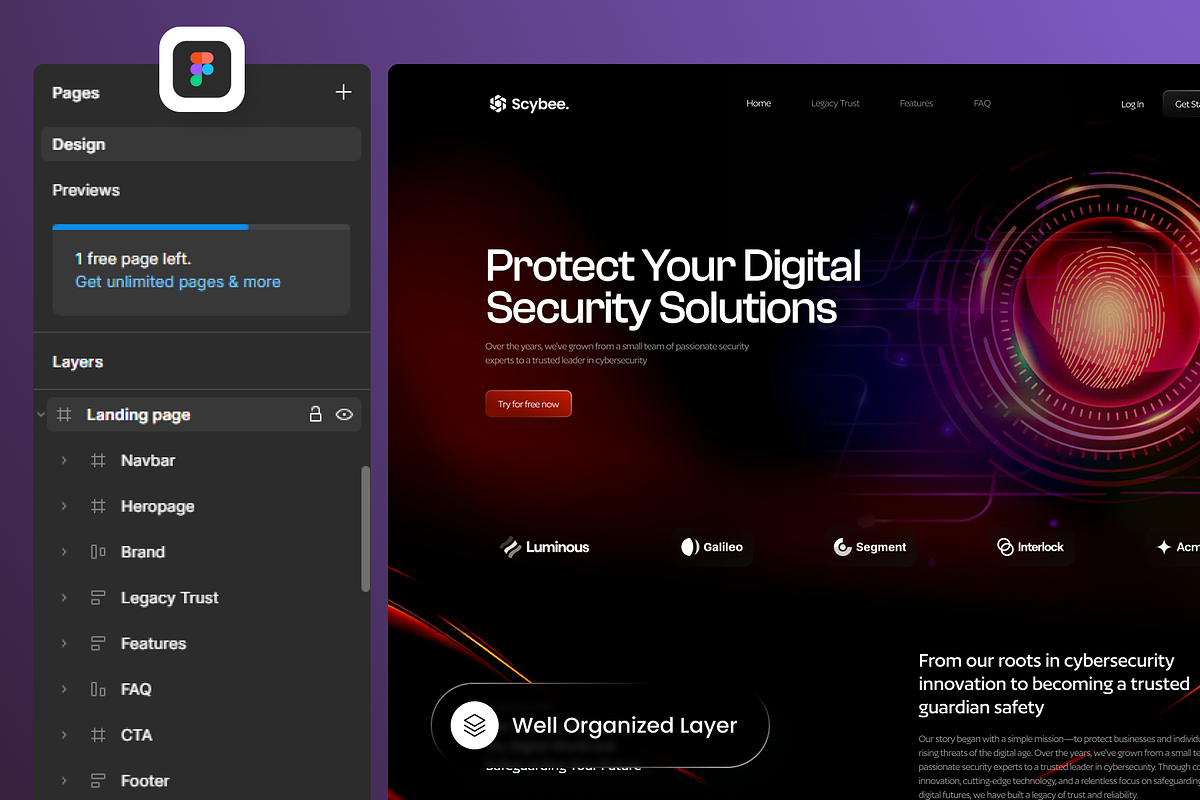Click the stacked layers badge icon
Screen dimensions: 1200x800
click(x=475, y=725)
